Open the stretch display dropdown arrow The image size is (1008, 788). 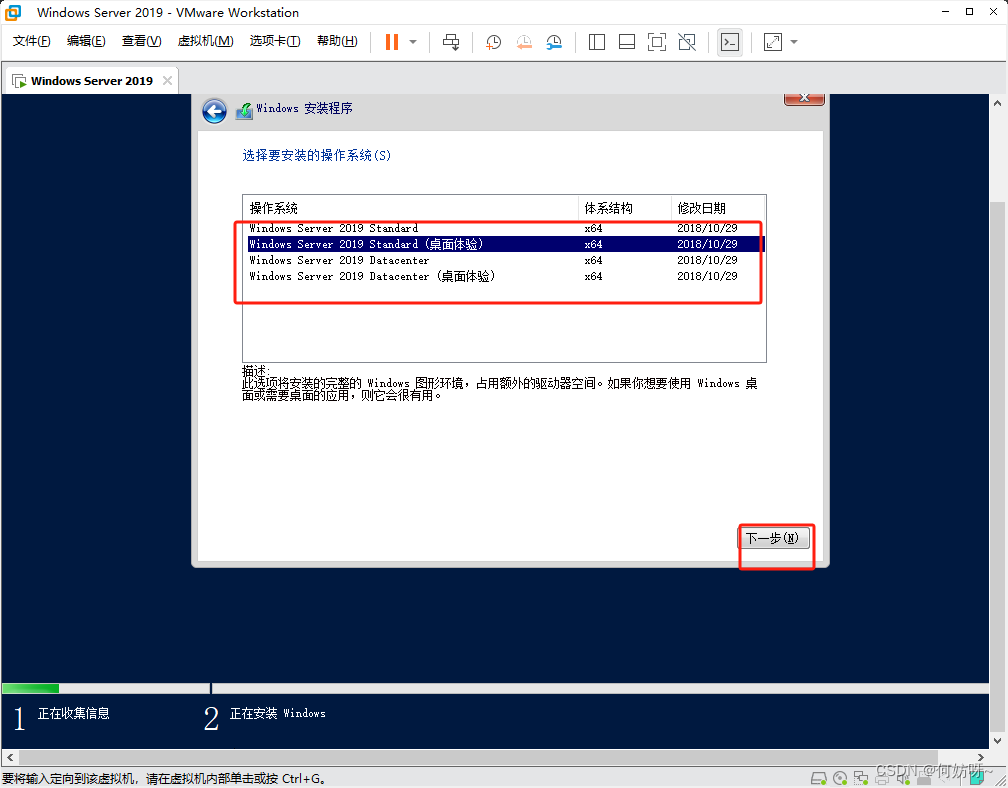pyautogui.click(x=794, y=42)
